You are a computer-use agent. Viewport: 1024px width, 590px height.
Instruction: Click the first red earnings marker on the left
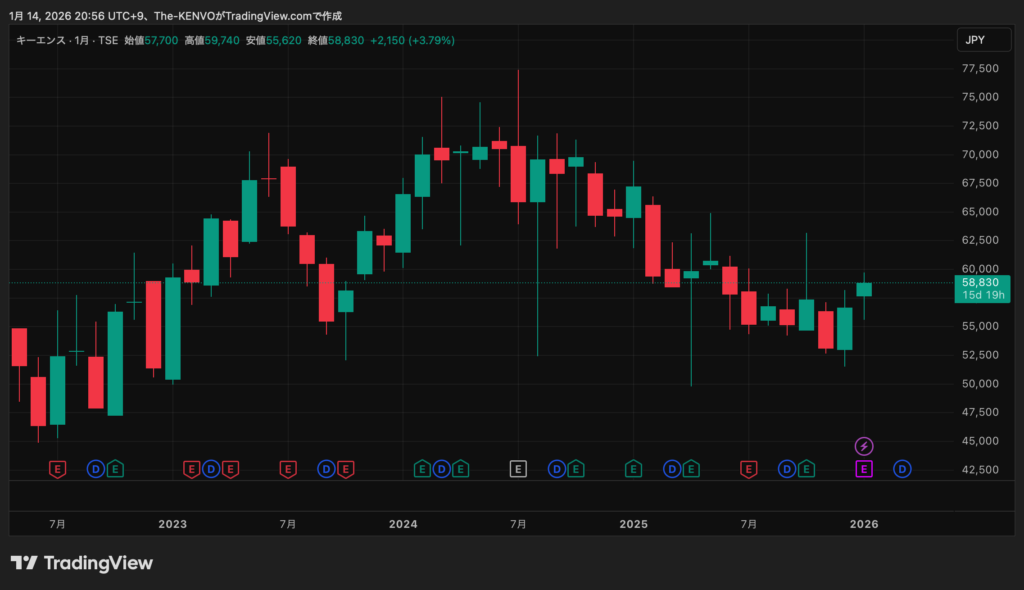tap(57, 468)
